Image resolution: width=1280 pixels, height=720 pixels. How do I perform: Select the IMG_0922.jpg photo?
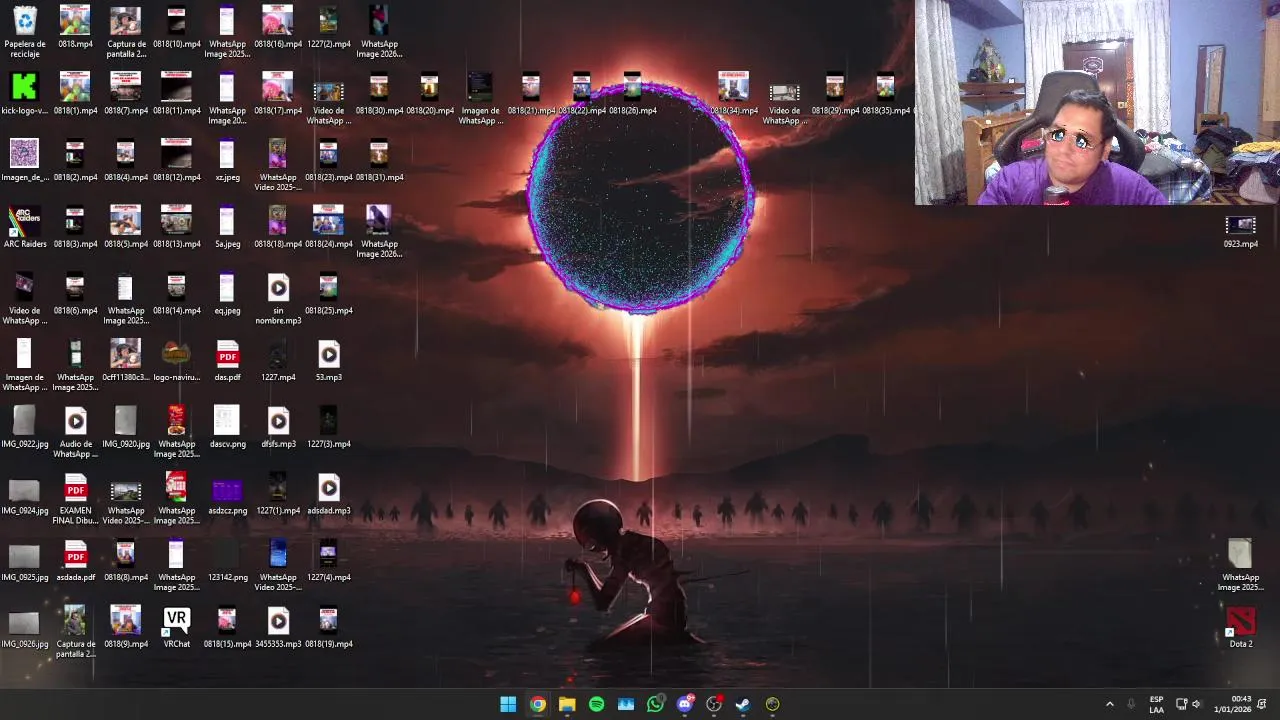coord(24,427)
